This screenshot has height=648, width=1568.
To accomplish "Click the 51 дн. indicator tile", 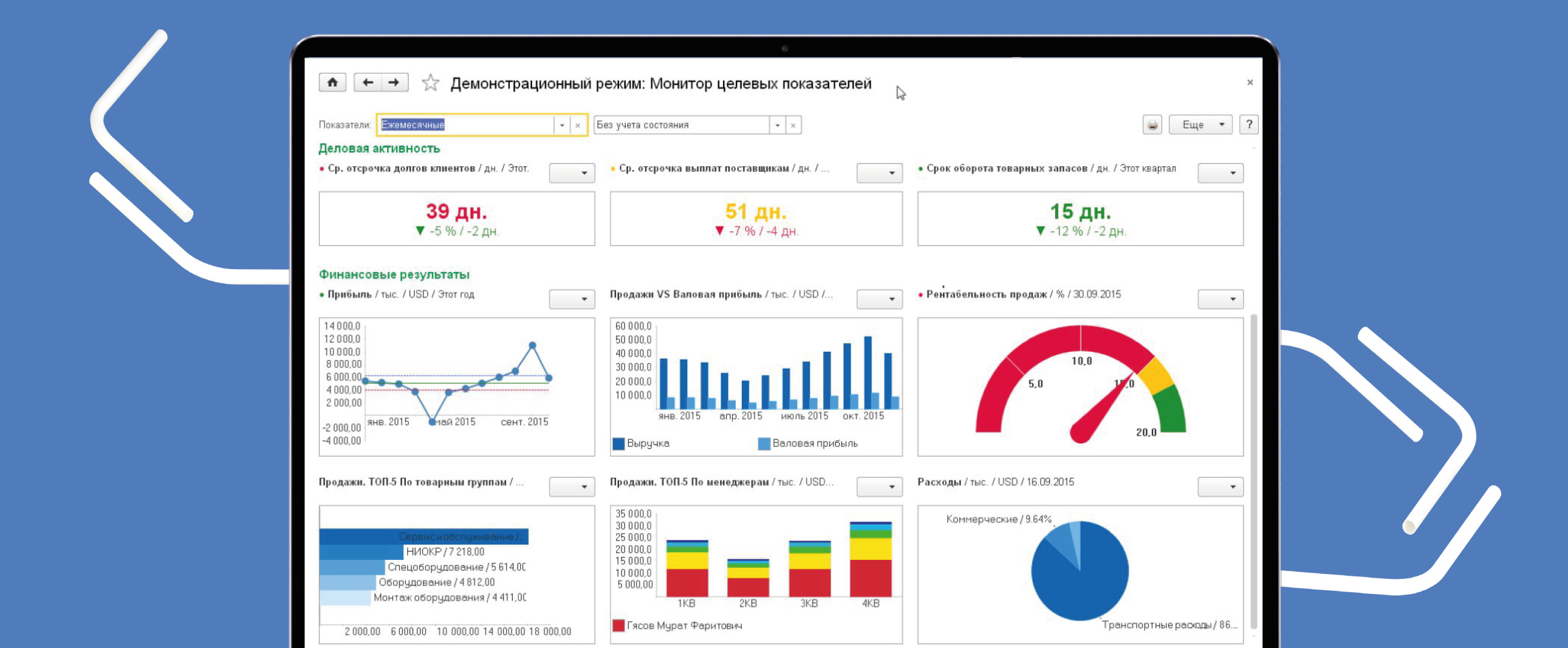I will pos(755,219).
